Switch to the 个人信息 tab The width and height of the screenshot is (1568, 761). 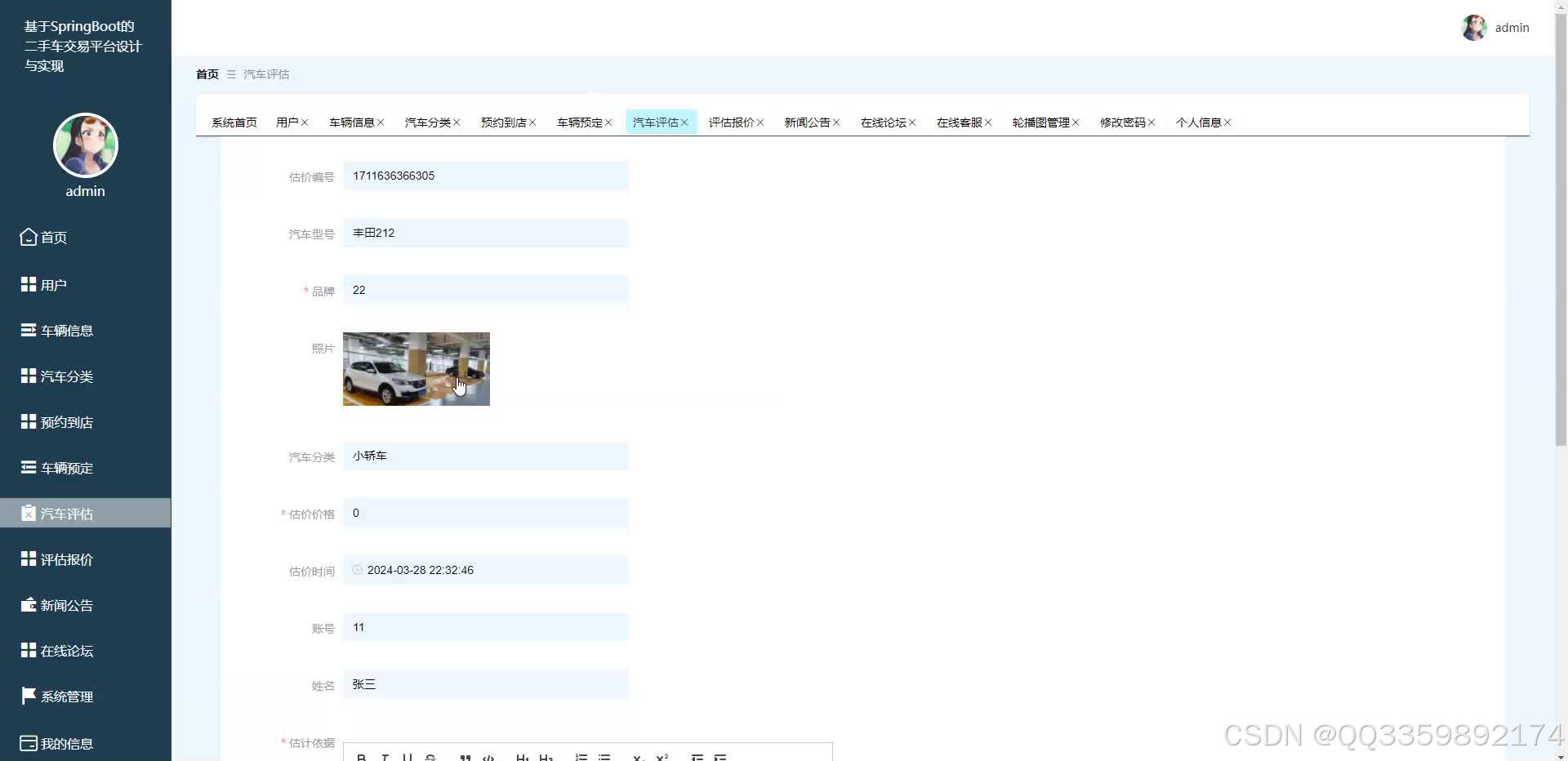coord(1198,122)
